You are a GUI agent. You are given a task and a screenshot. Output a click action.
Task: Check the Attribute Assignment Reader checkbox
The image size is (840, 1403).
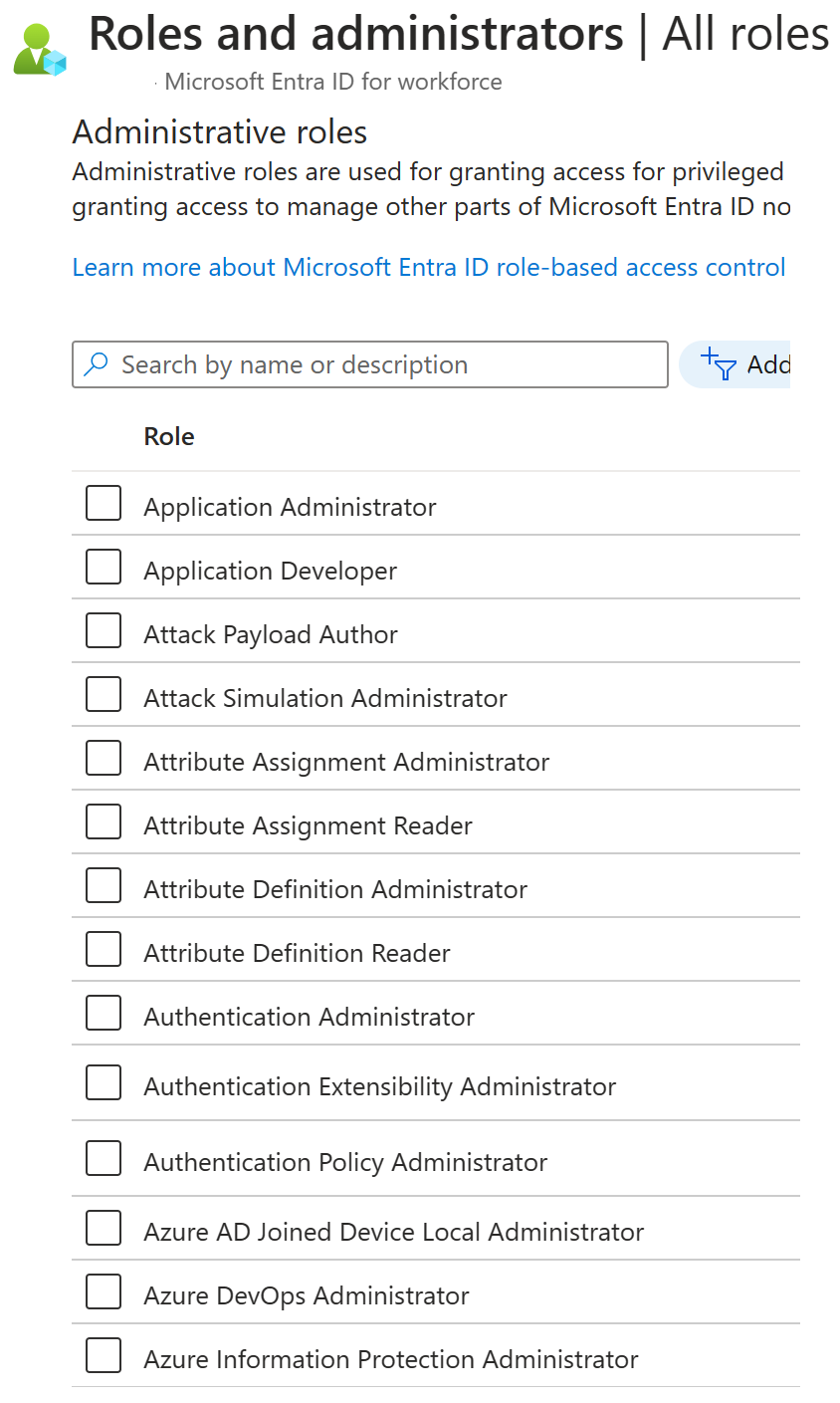pos(103,821)
